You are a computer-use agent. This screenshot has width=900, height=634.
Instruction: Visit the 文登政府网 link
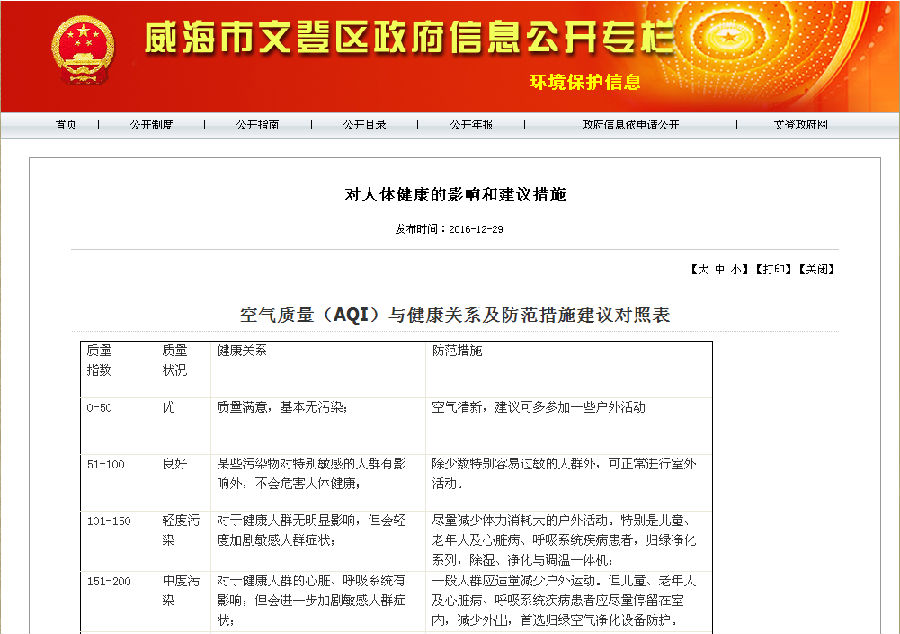[x=800, y=125]
